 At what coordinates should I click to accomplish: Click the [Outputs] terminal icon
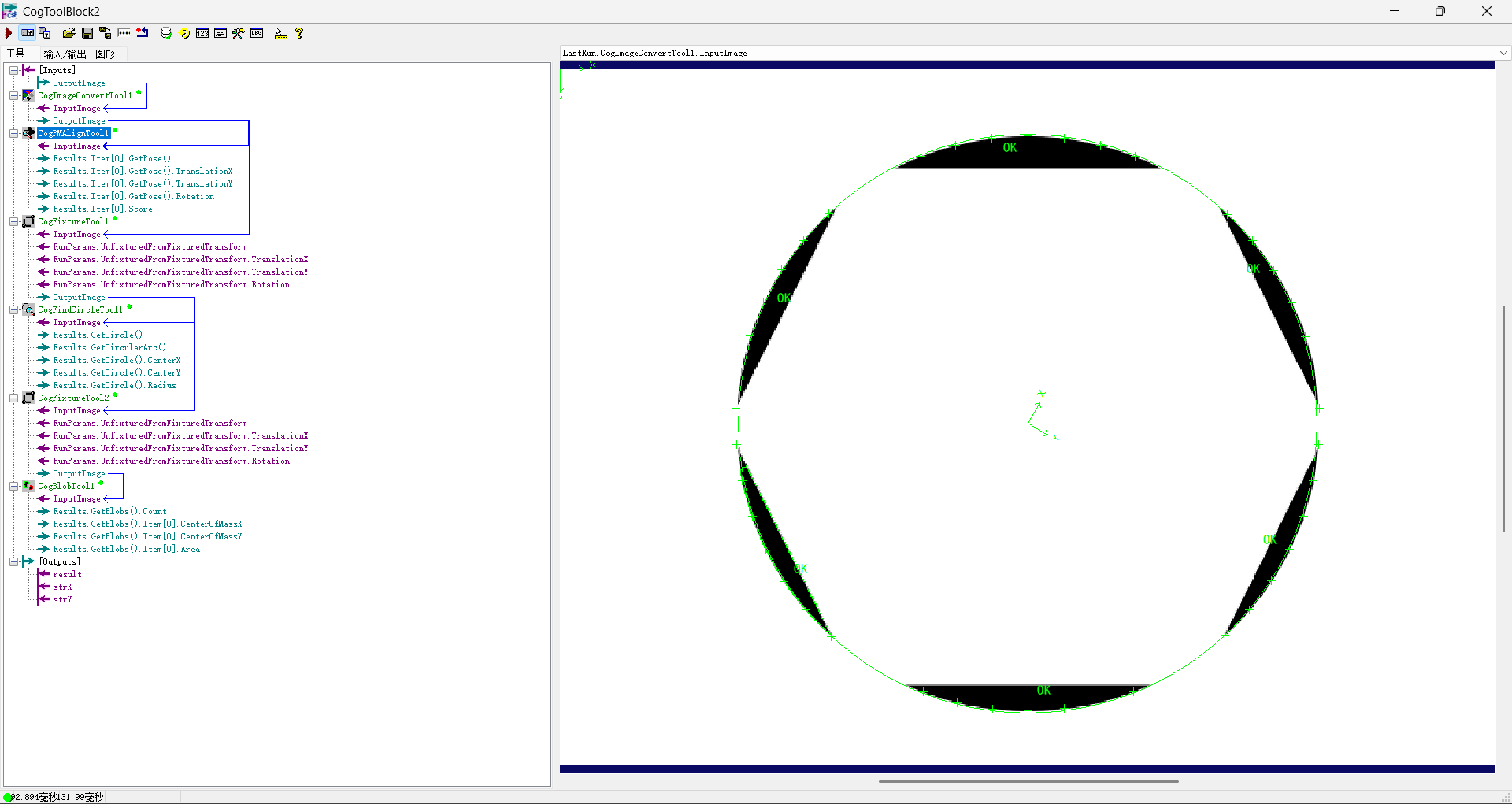coord(28,561)
